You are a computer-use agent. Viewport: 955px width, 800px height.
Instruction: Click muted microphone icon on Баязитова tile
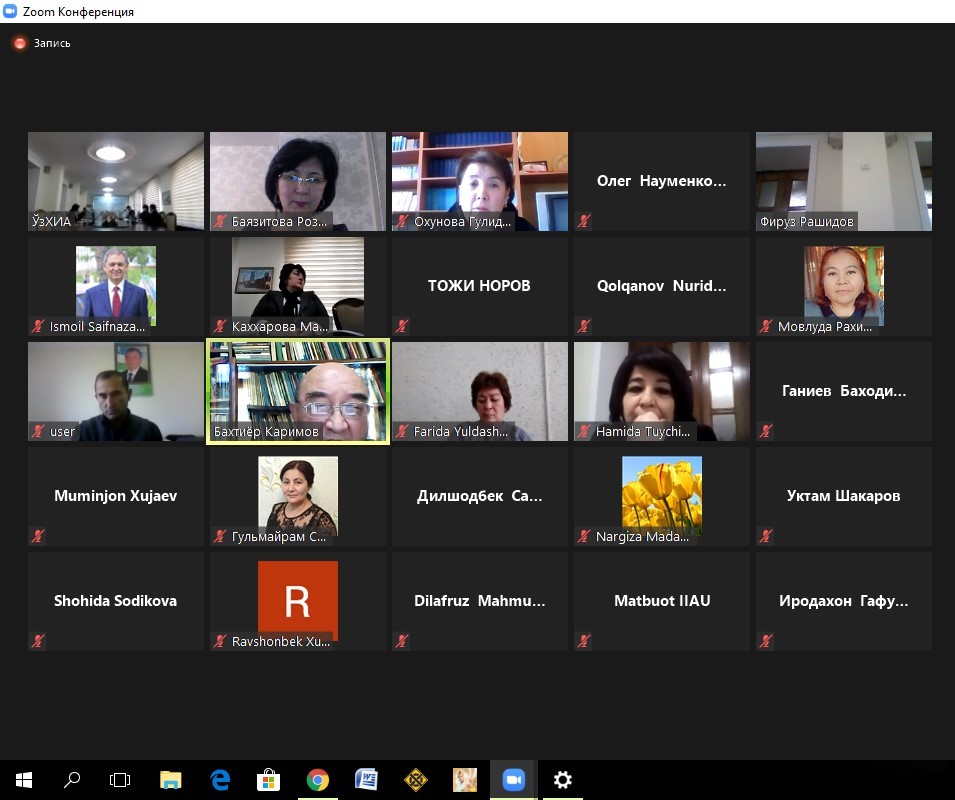(220, 221)
